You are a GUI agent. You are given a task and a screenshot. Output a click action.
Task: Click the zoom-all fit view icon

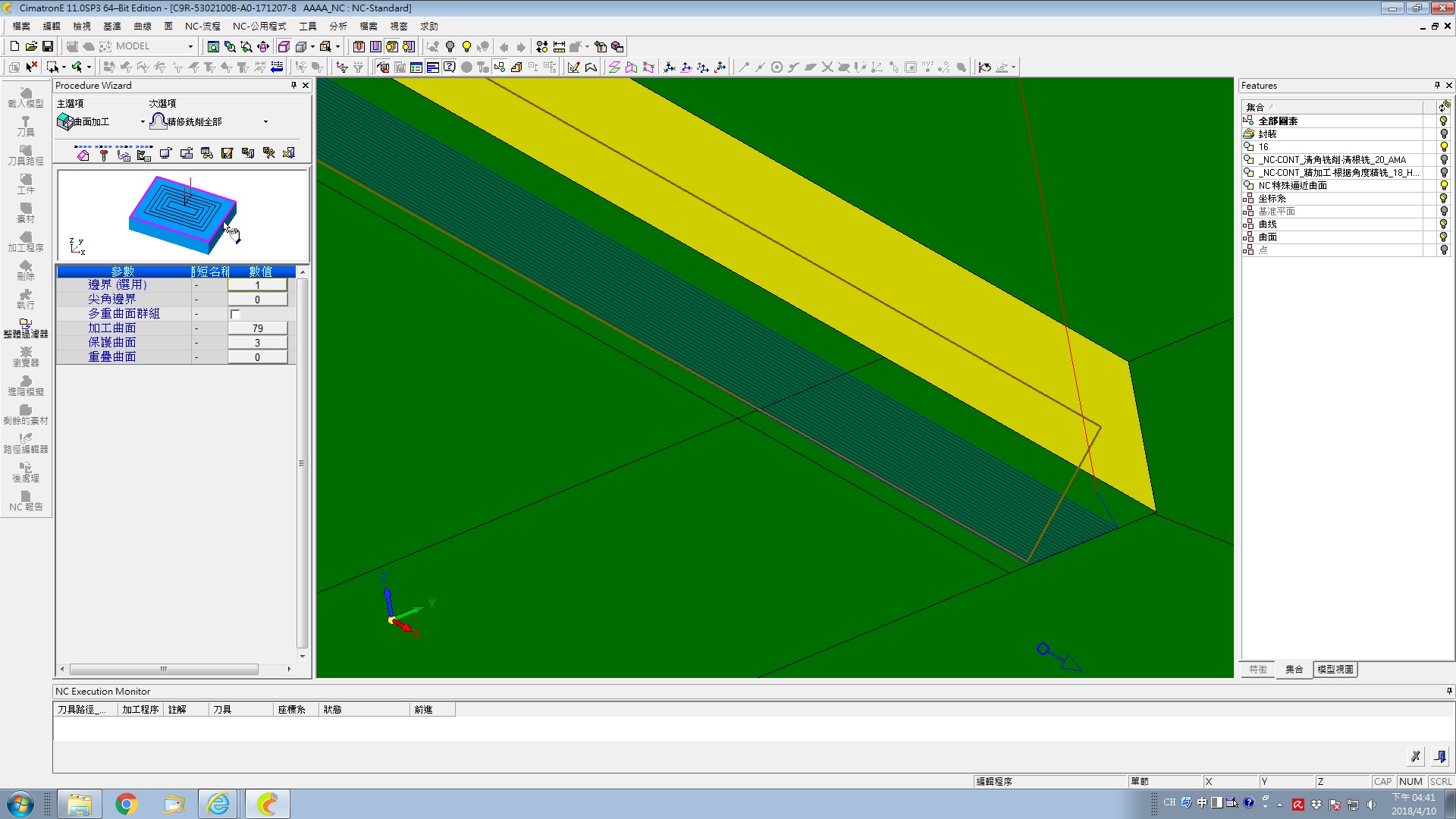pos(213,46)
